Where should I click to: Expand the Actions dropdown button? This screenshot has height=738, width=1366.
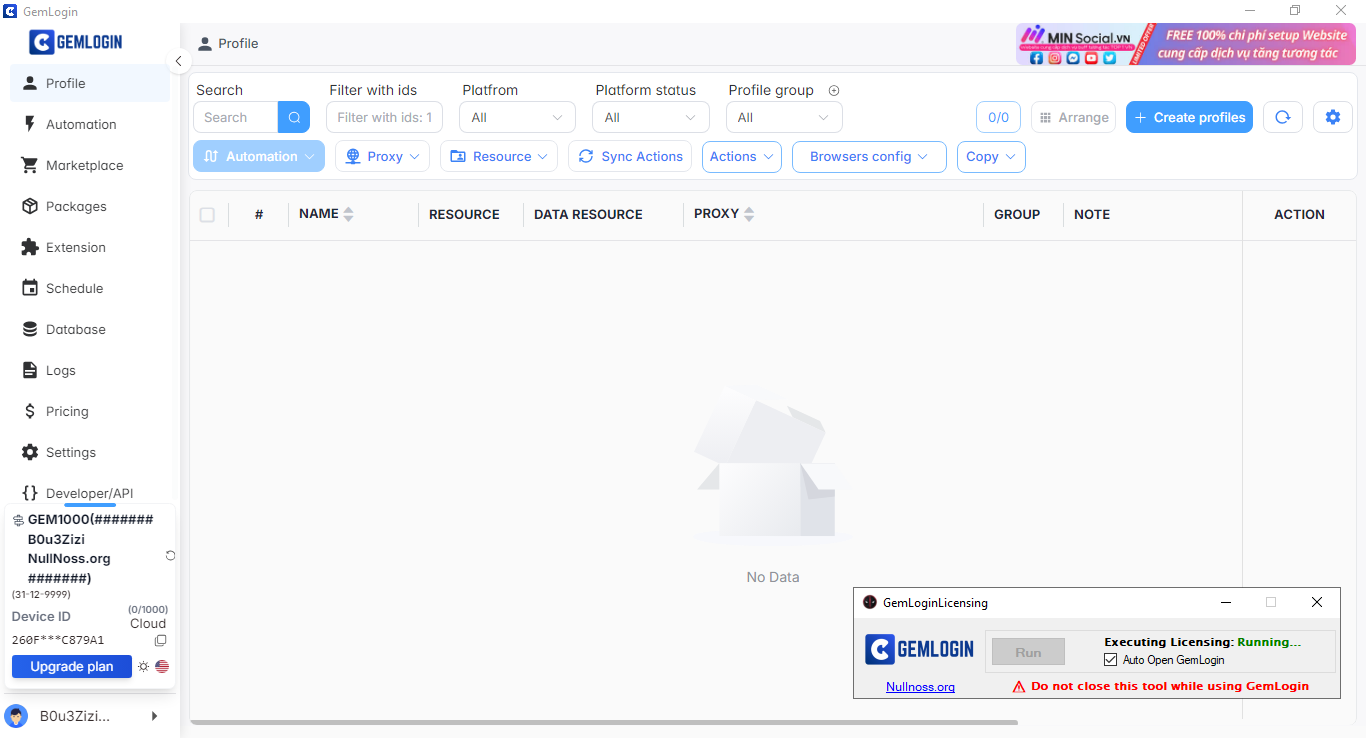tap(742, 156)
